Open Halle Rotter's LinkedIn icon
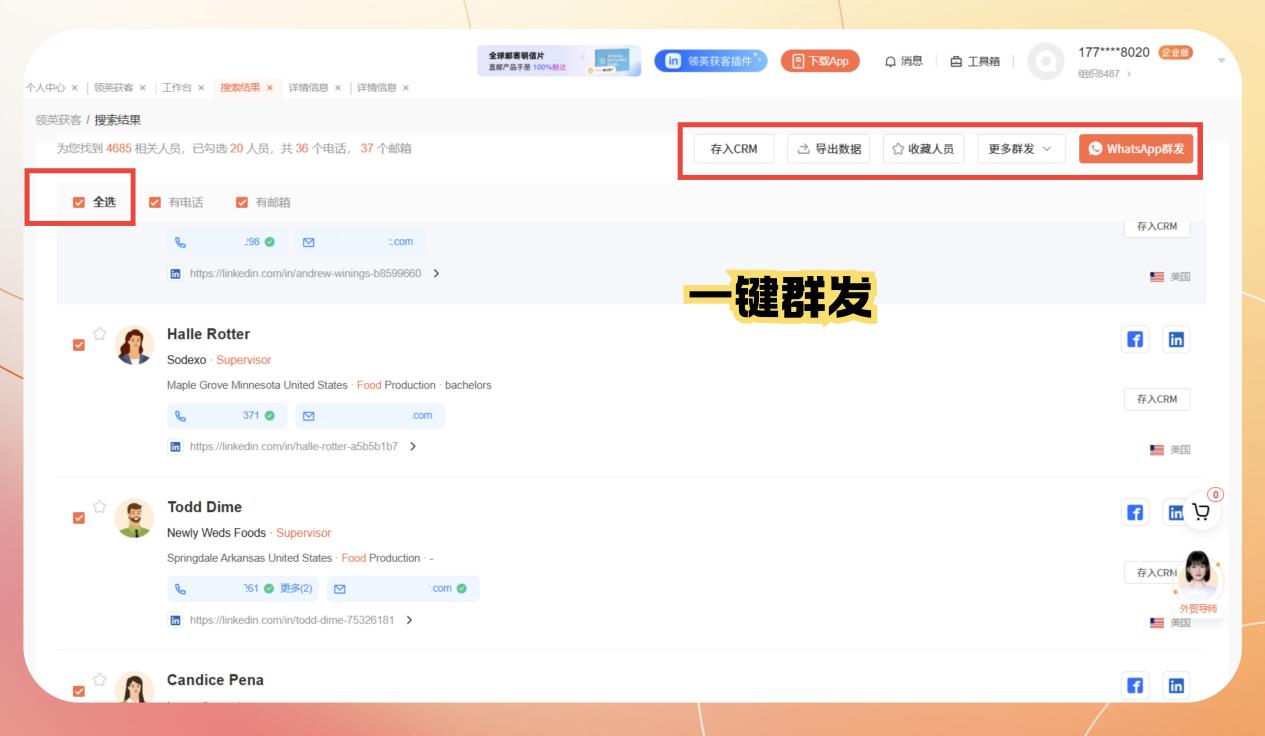Screen dimensions: 1265x736 pyautogui.click(x=1176, y=340)
